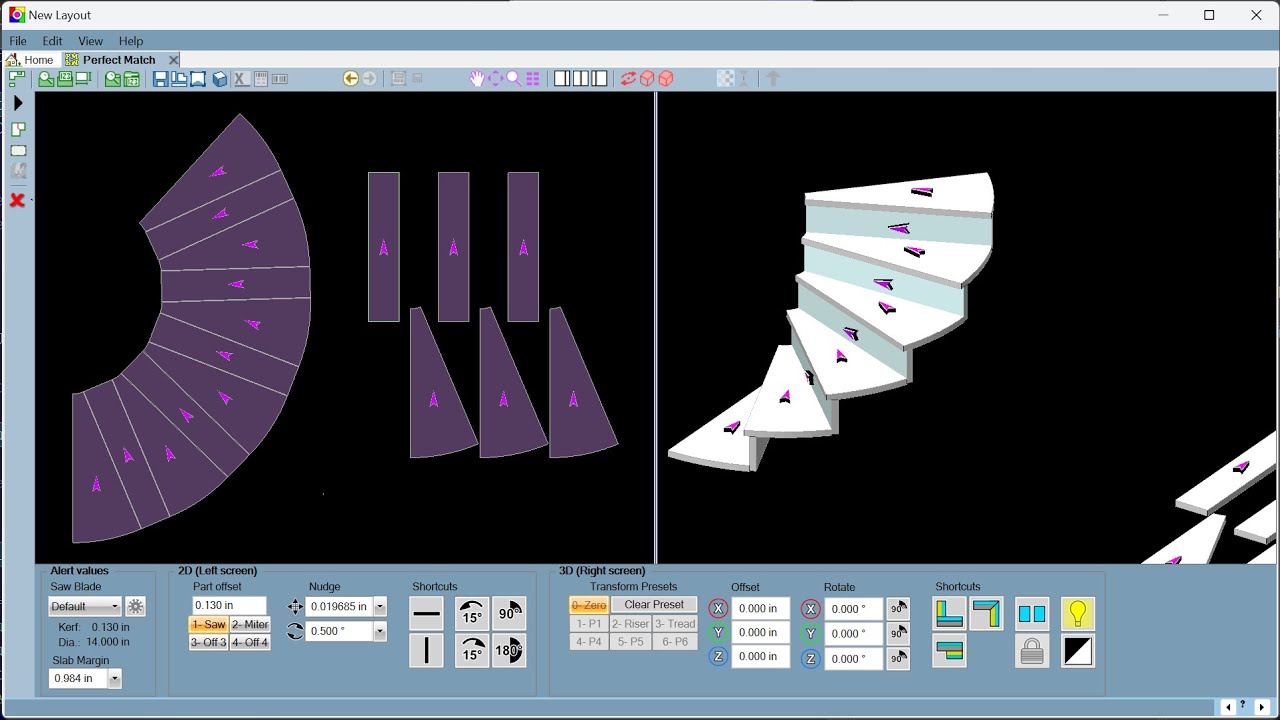Click the Rotate Z value field
This screenshot has width=1280, height=720.
point(854,659)
